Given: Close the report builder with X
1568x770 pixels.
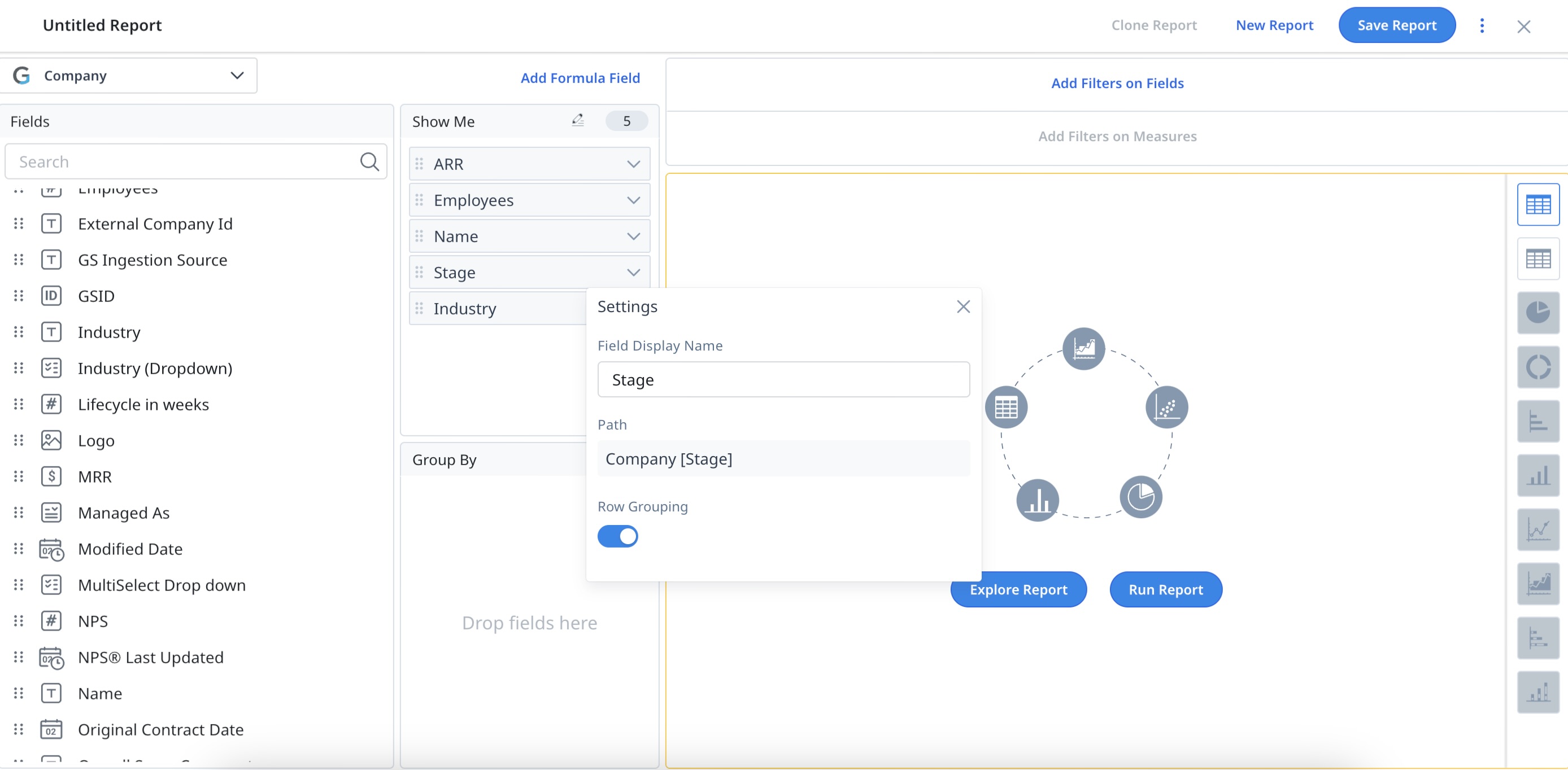Looking at the screenshot, I should pyautogui.click(x=1523, y=26).
